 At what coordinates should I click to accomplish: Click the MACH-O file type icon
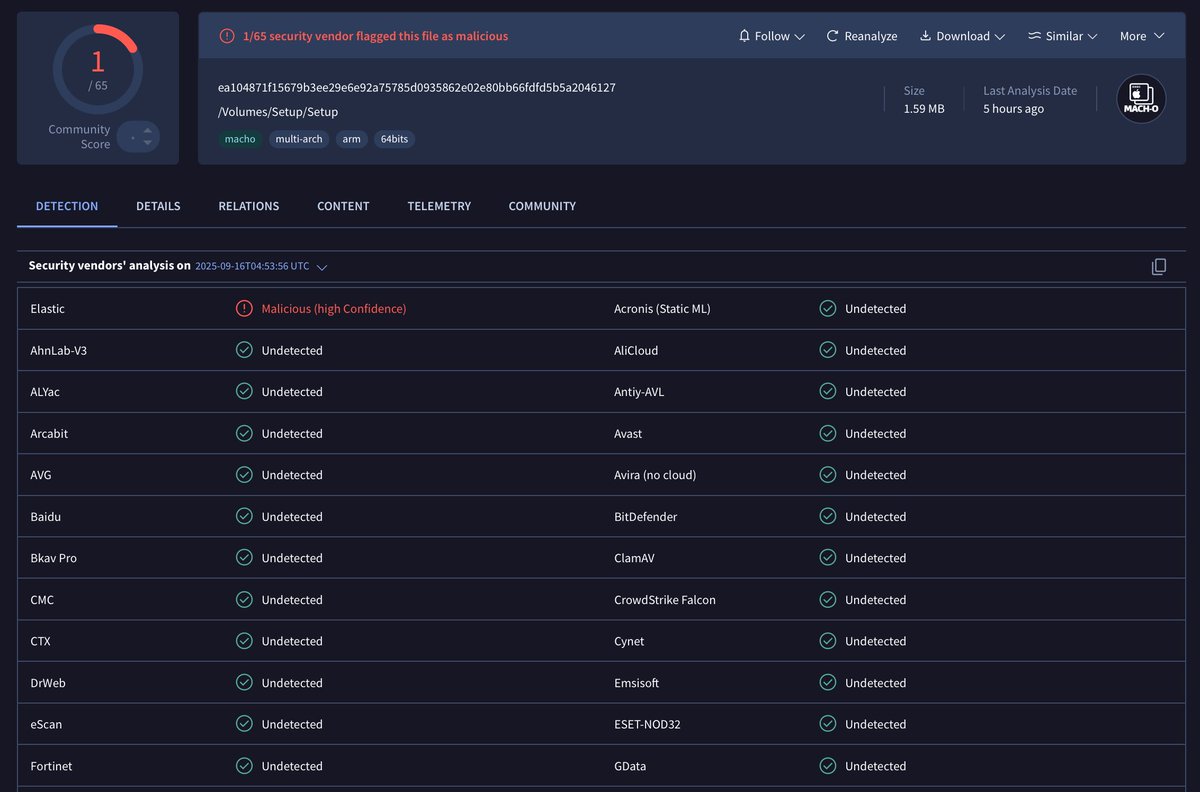click(1141, 99)
